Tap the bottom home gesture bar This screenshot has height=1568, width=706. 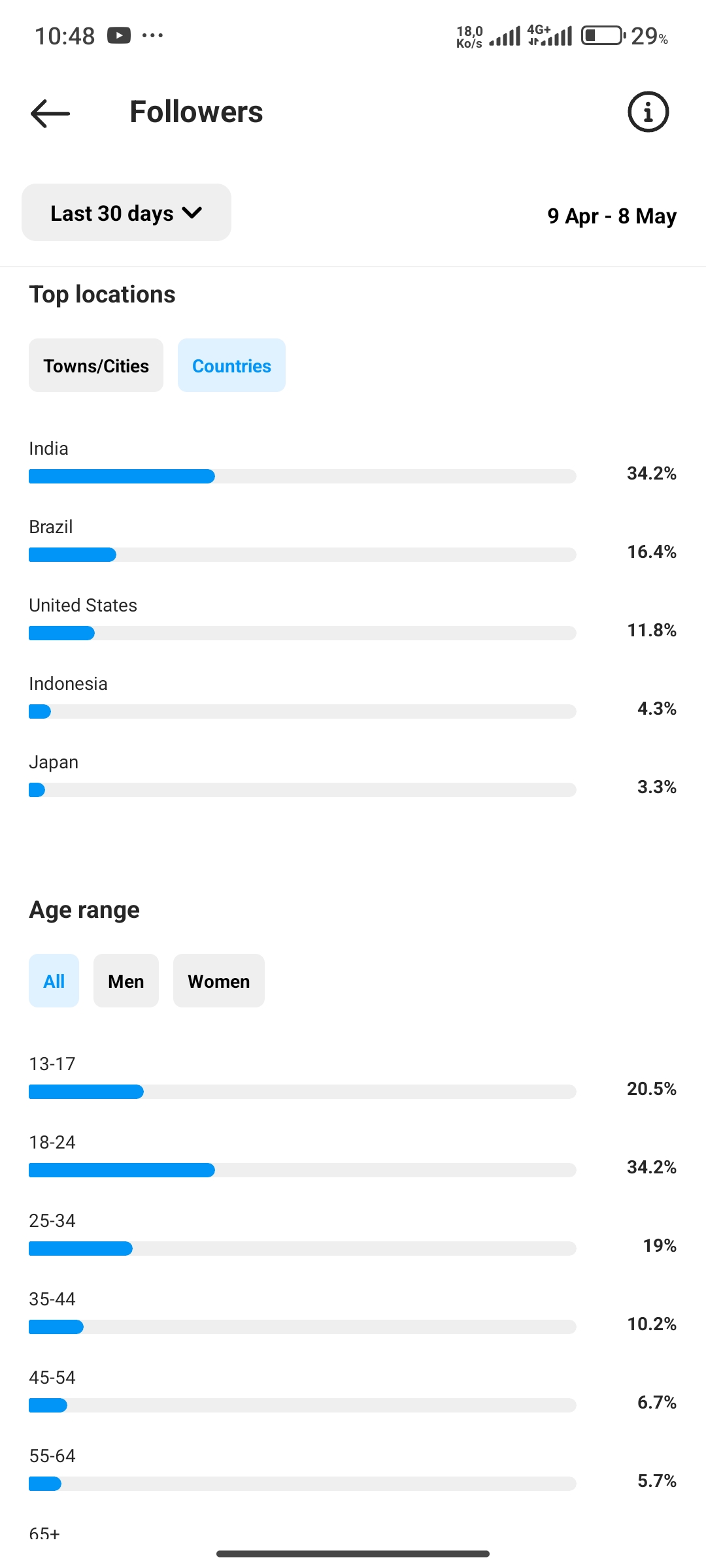tap(353, 1554)
